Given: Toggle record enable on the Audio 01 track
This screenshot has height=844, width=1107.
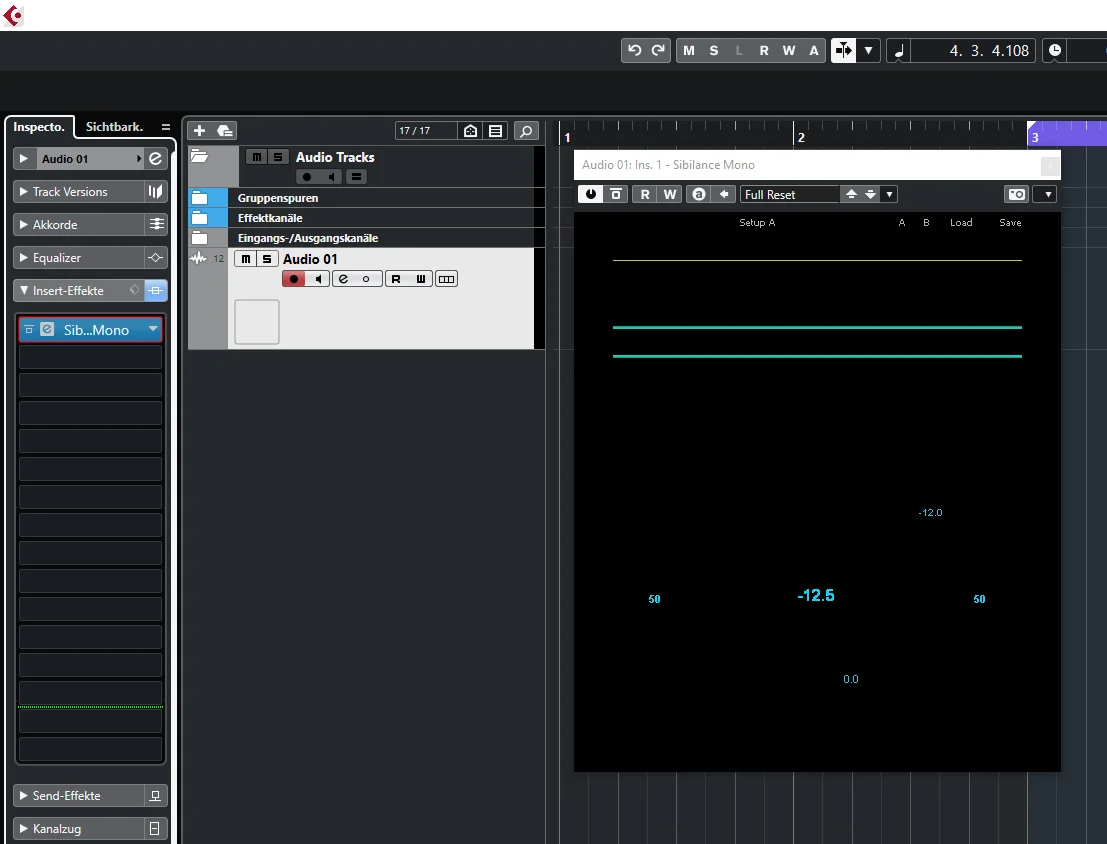Looking at the screenshot, I should (294, 279).
